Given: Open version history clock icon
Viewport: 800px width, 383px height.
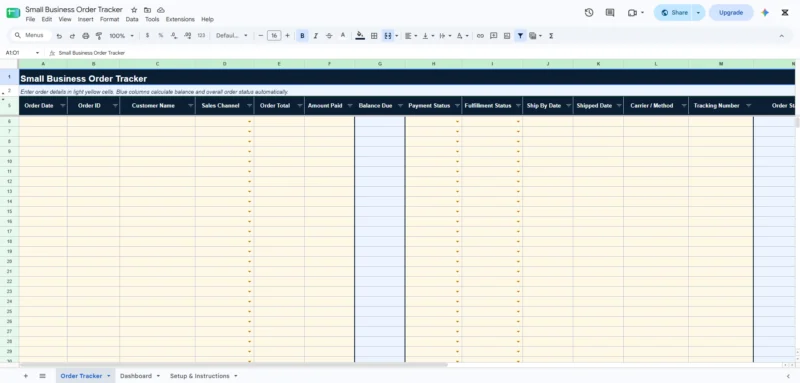Looking at the screenshot, I should [x=589, y=13].
